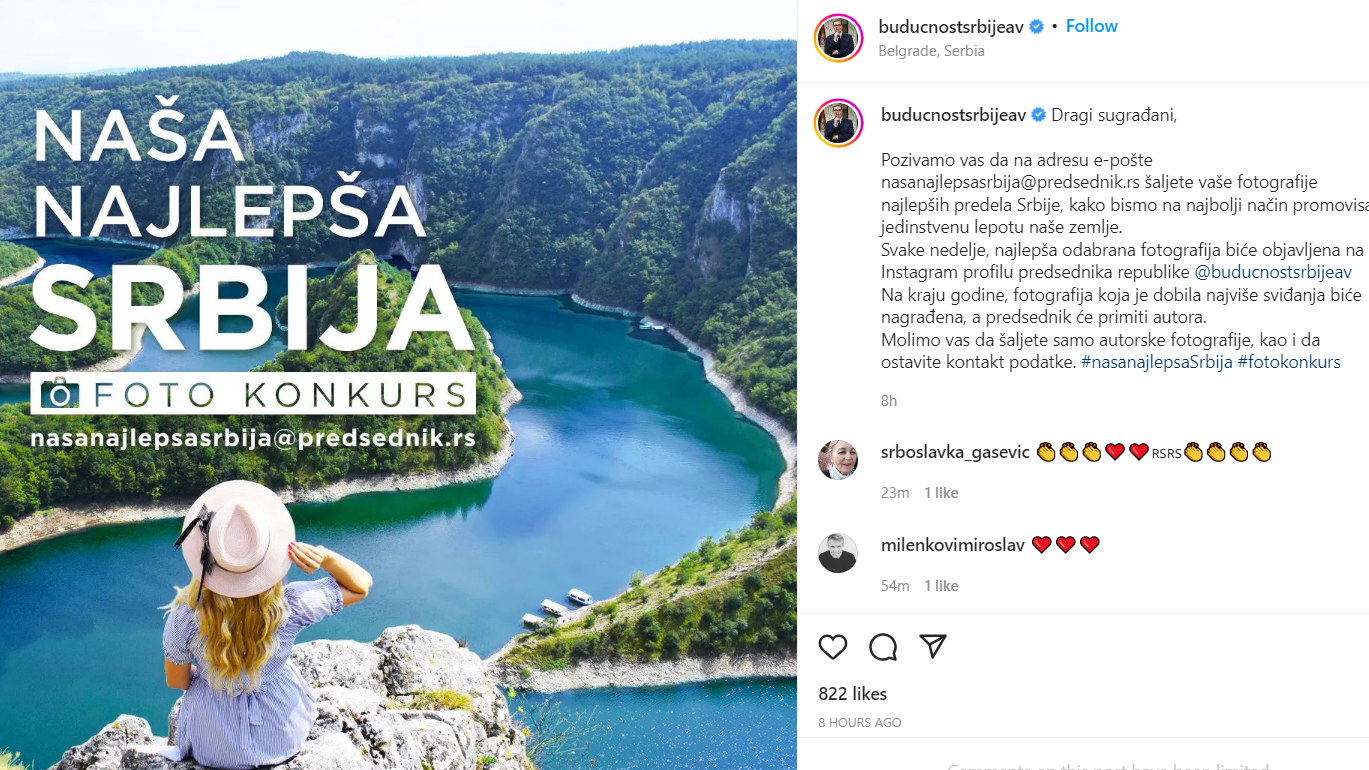View the 822 likes list
The image size is (1369, 770).
(853, 694)
